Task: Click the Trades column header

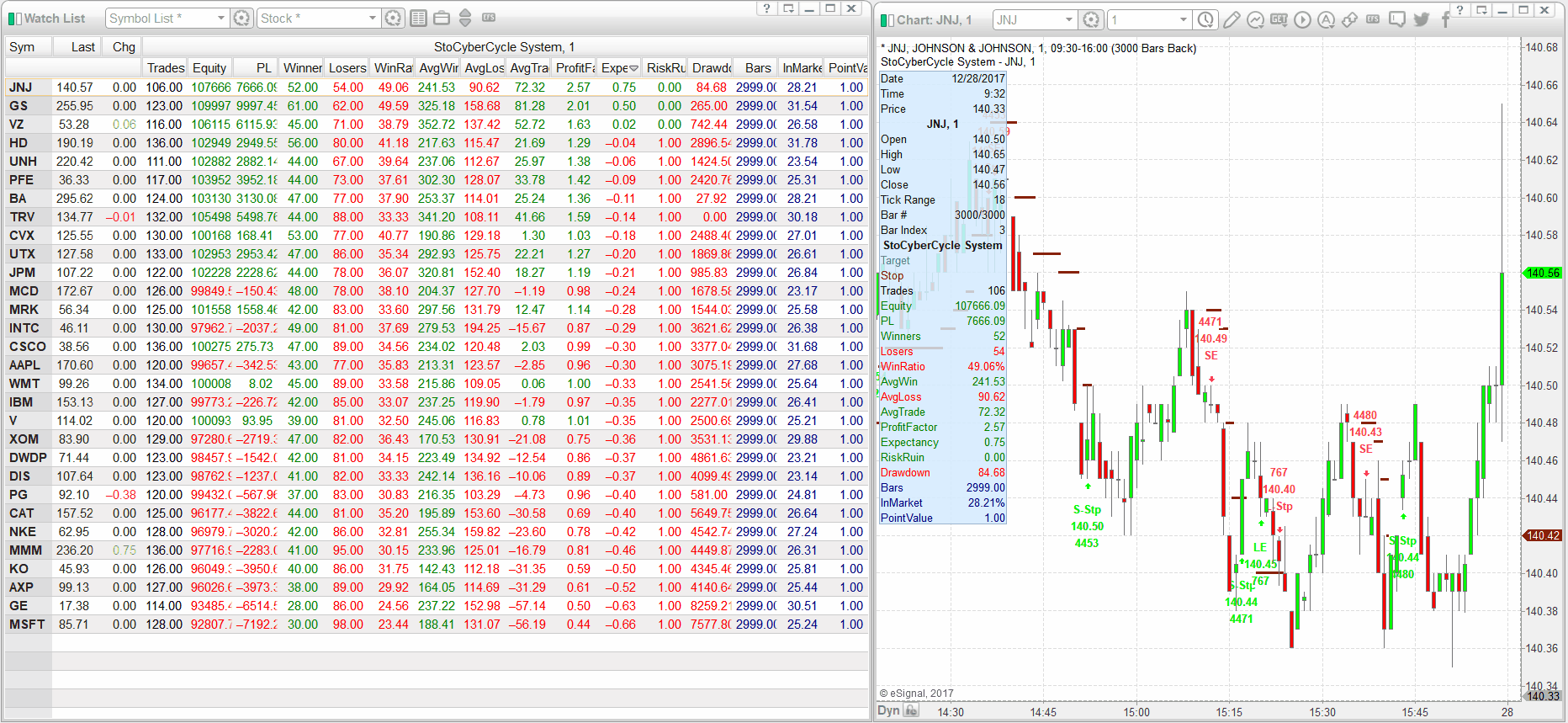Action: (165, 68)
